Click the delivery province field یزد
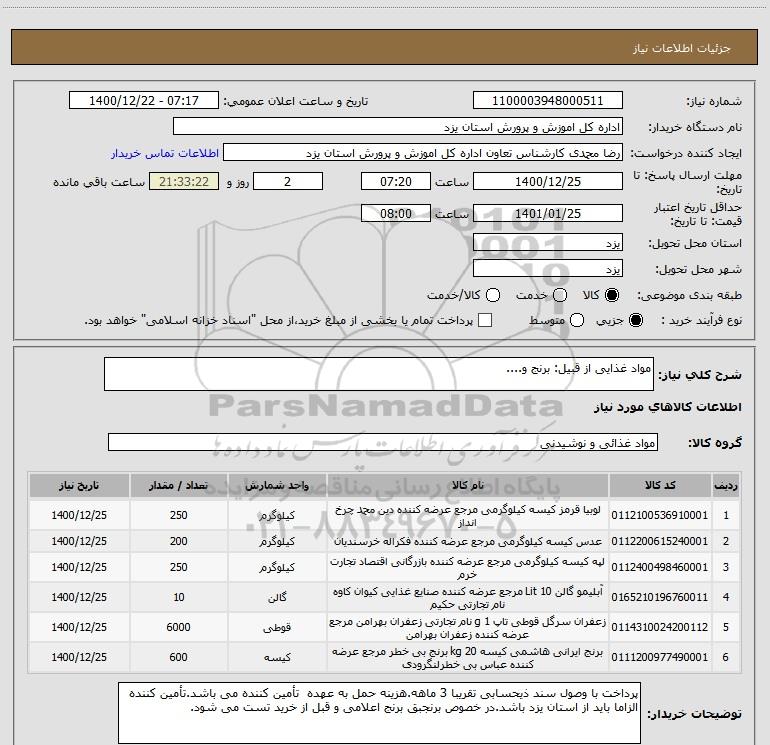Viewport: 770px width, 745px height. 548,243
